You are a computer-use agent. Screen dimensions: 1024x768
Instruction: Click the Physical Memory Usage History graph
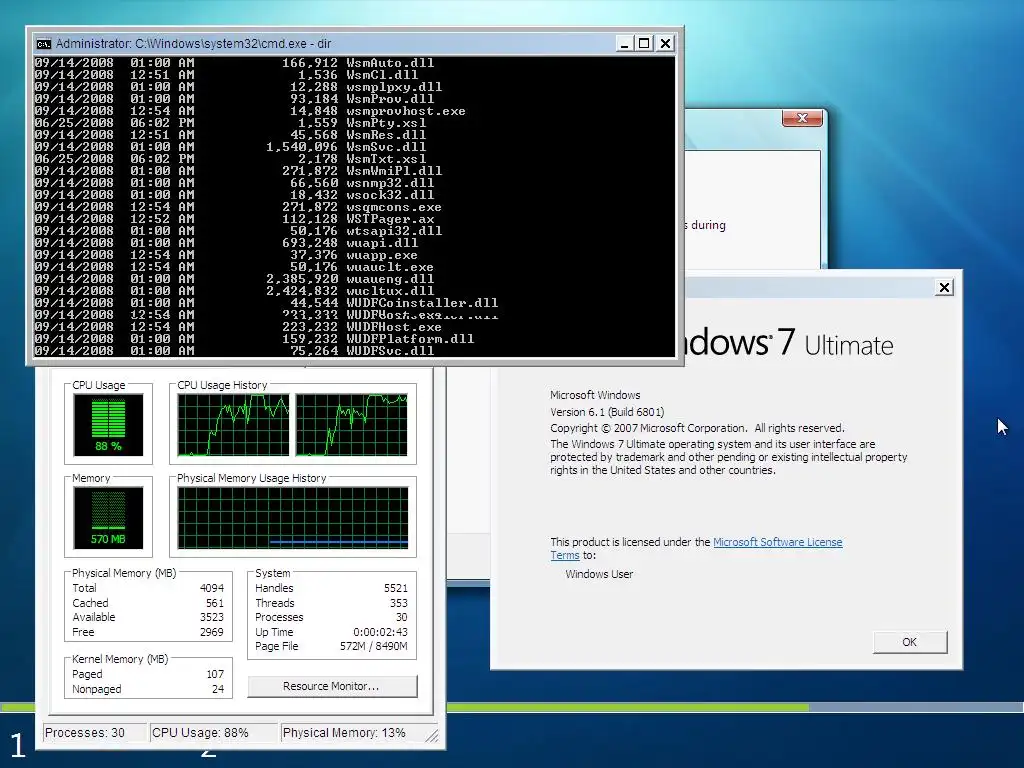[x=293, y=517]
